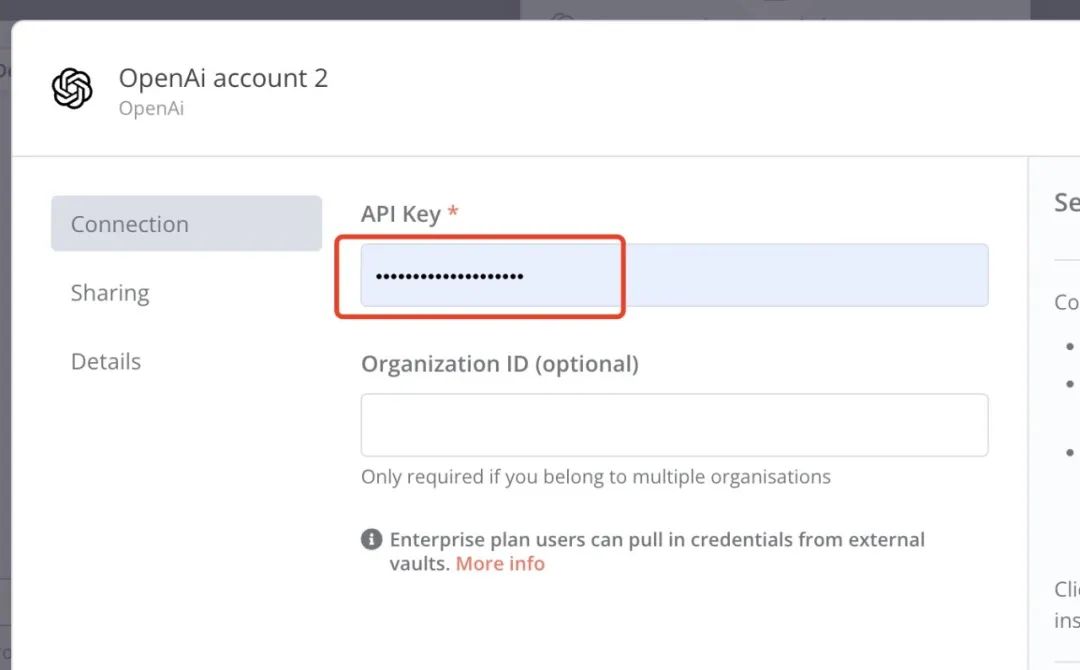
Task: Click the API Key field label
Action: click(400, 214)
